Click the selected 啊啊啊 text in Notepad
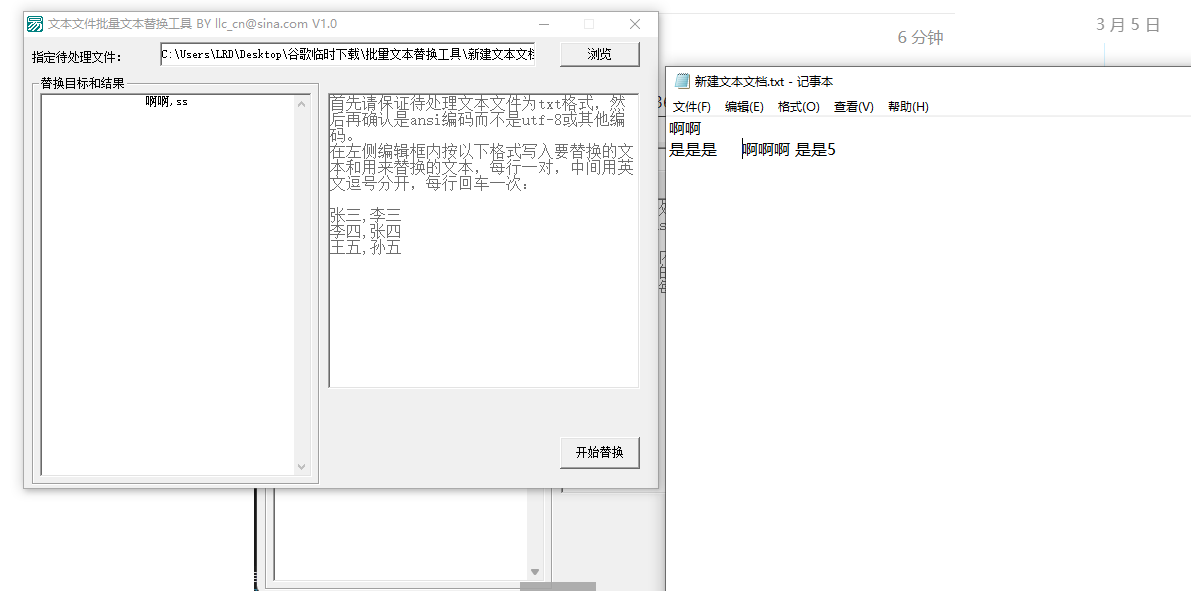The image size is (1191, 591). tap(766, 150)
